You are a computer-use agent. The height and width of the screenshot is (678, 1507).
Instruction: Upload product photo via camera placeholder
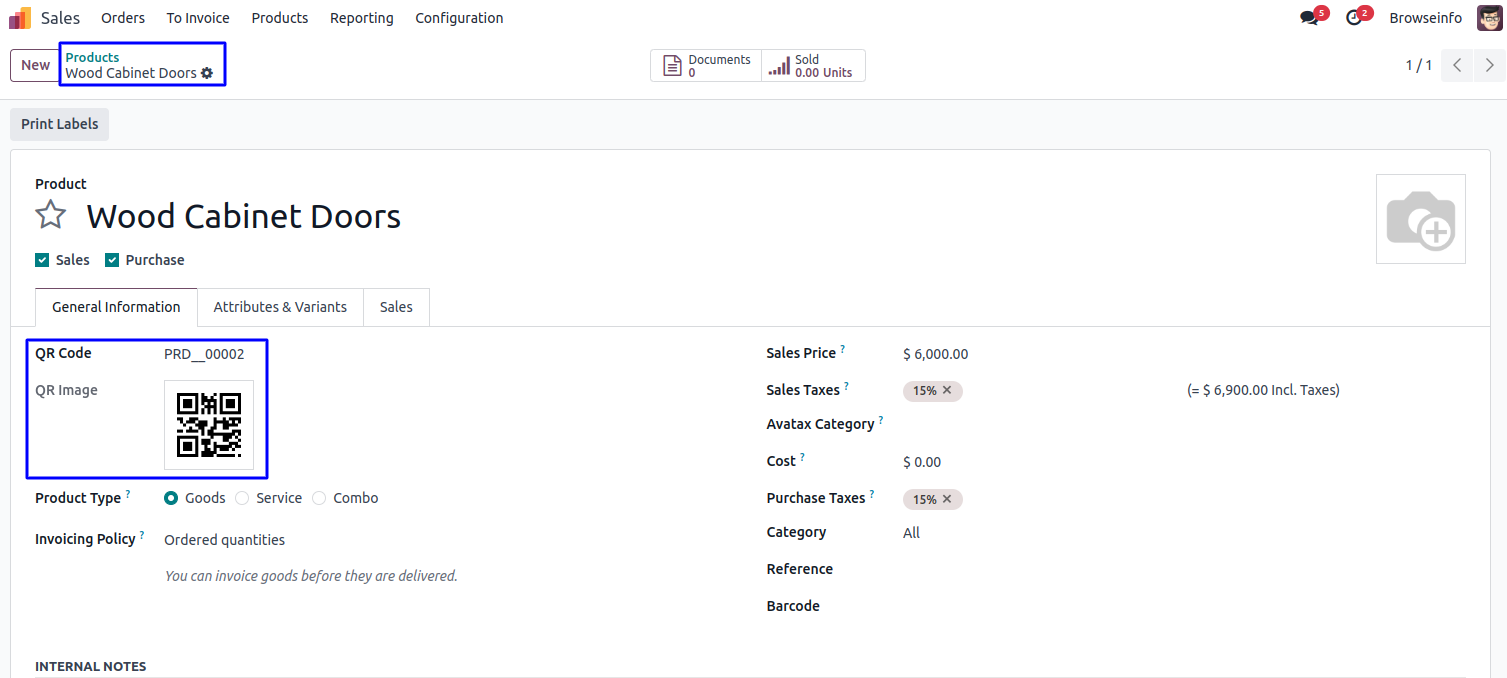[1420, 219]
